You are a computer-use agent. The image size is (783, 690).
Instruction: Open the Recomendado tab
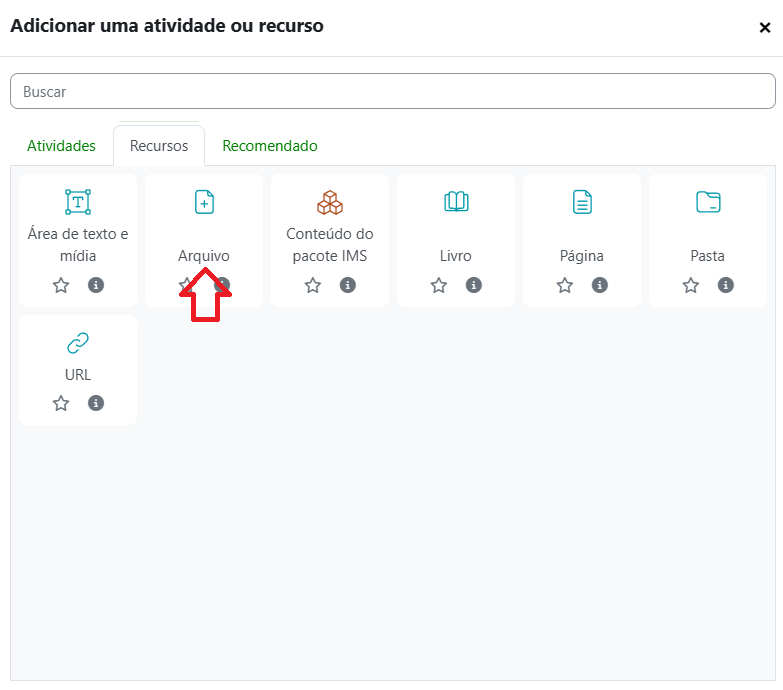click(x=270, y=146)
